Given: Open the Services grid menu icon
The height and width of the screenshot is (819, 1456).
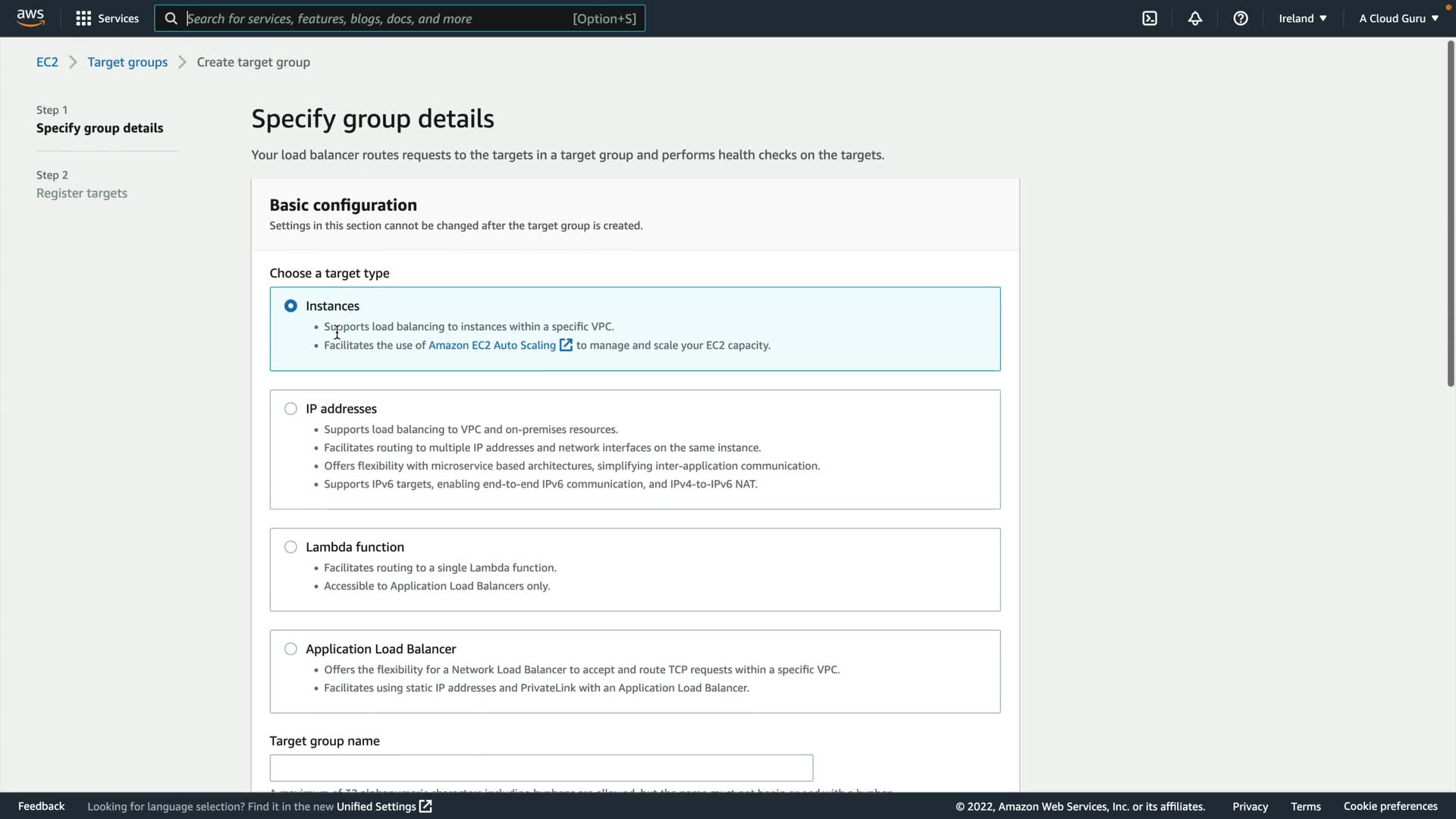Looking at the screenshot, I should click(83, 18).
